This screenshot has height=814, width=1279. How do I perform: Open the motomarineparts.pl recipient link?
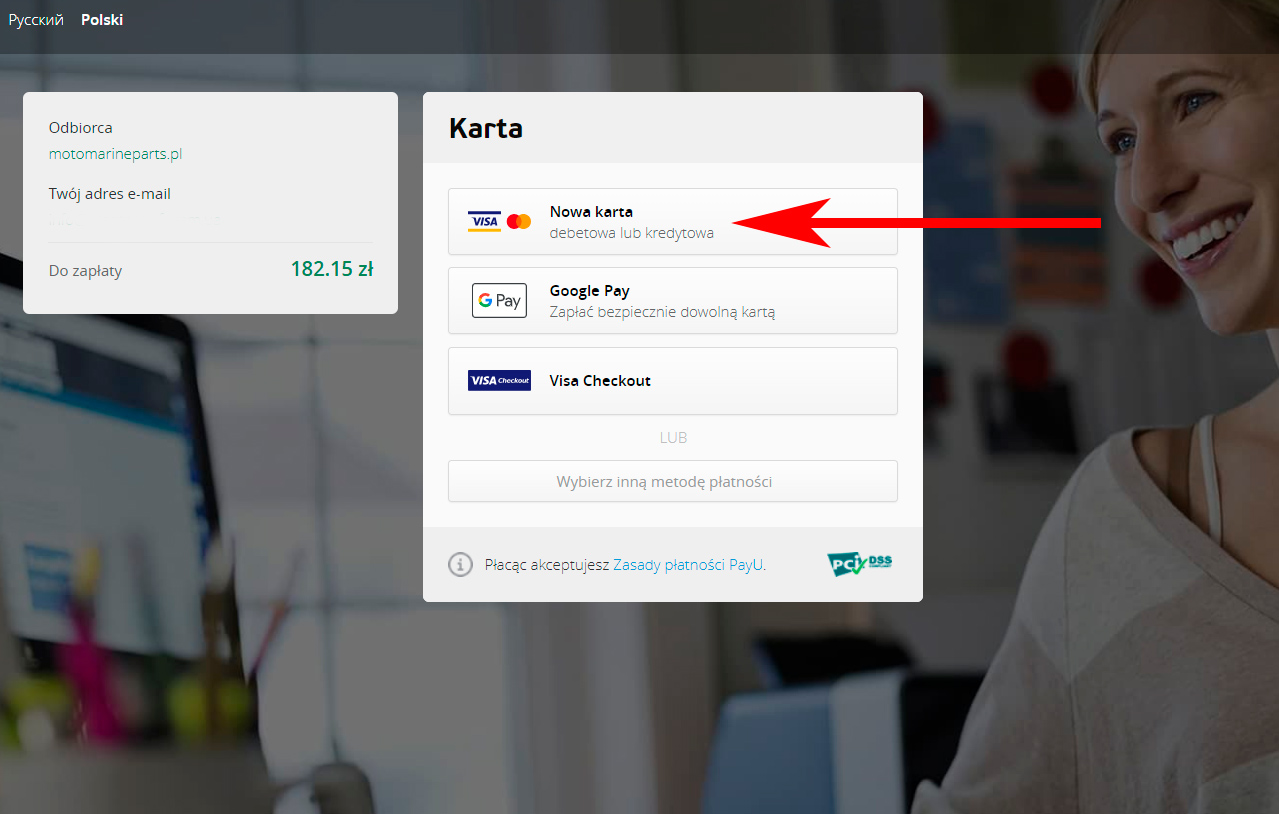click(115, 154)
